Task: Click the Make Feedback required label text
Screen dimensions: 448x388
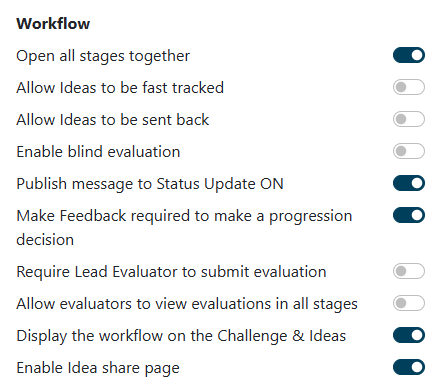Action: (184, 228)
